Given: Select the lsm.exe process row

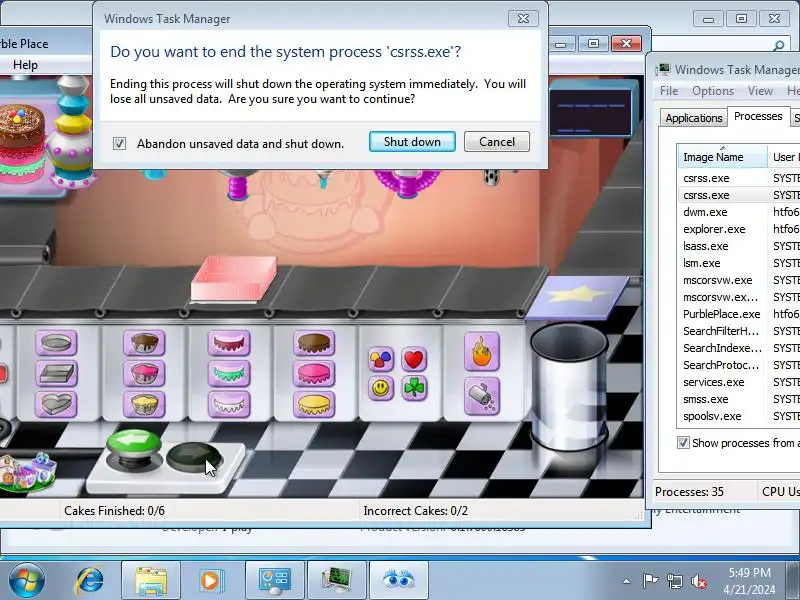Looking at the screenshot, I should coord(739,263).
